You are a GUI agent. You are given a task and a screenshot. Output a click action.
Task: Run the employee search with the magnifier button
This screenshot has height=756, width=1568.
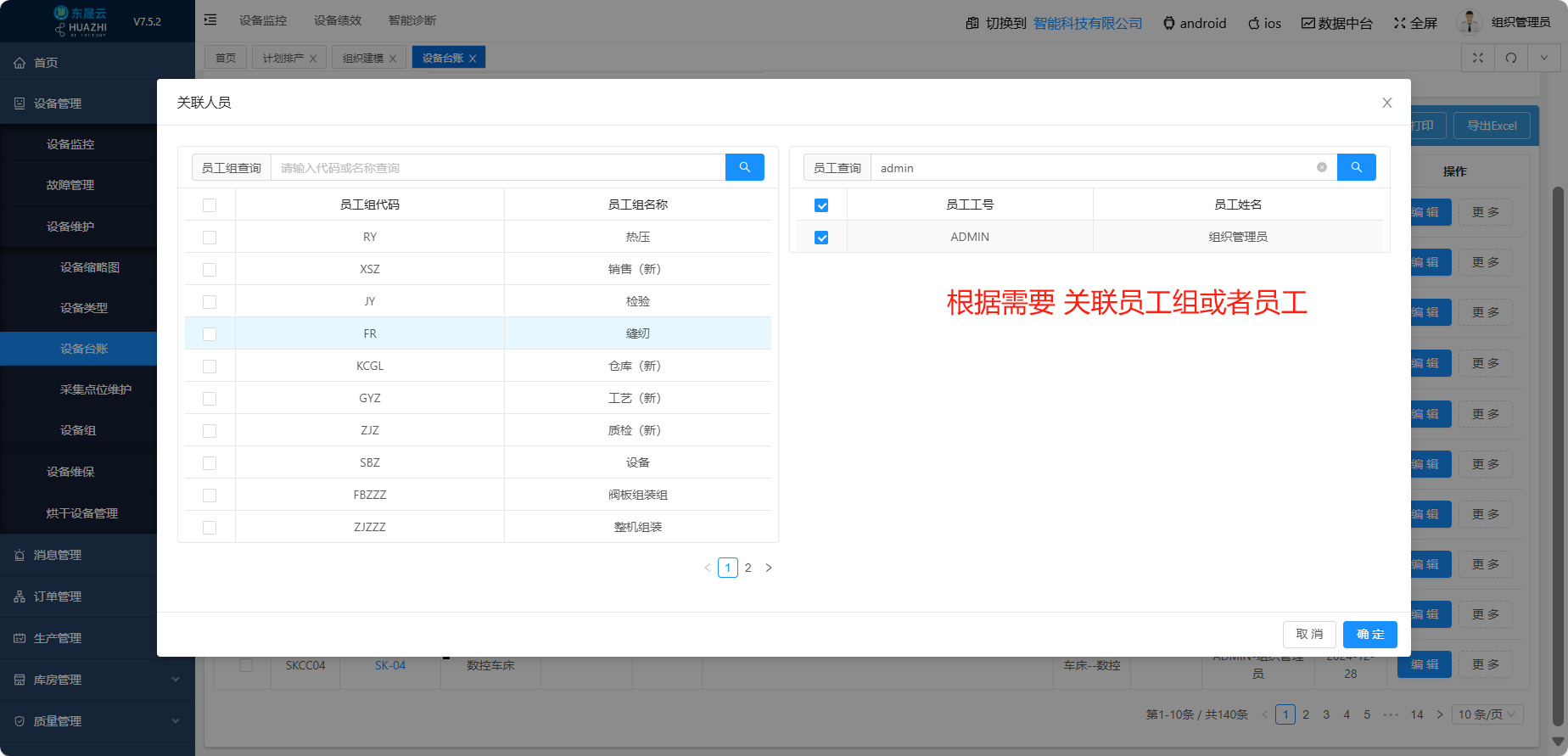[x=1357, y=167]
